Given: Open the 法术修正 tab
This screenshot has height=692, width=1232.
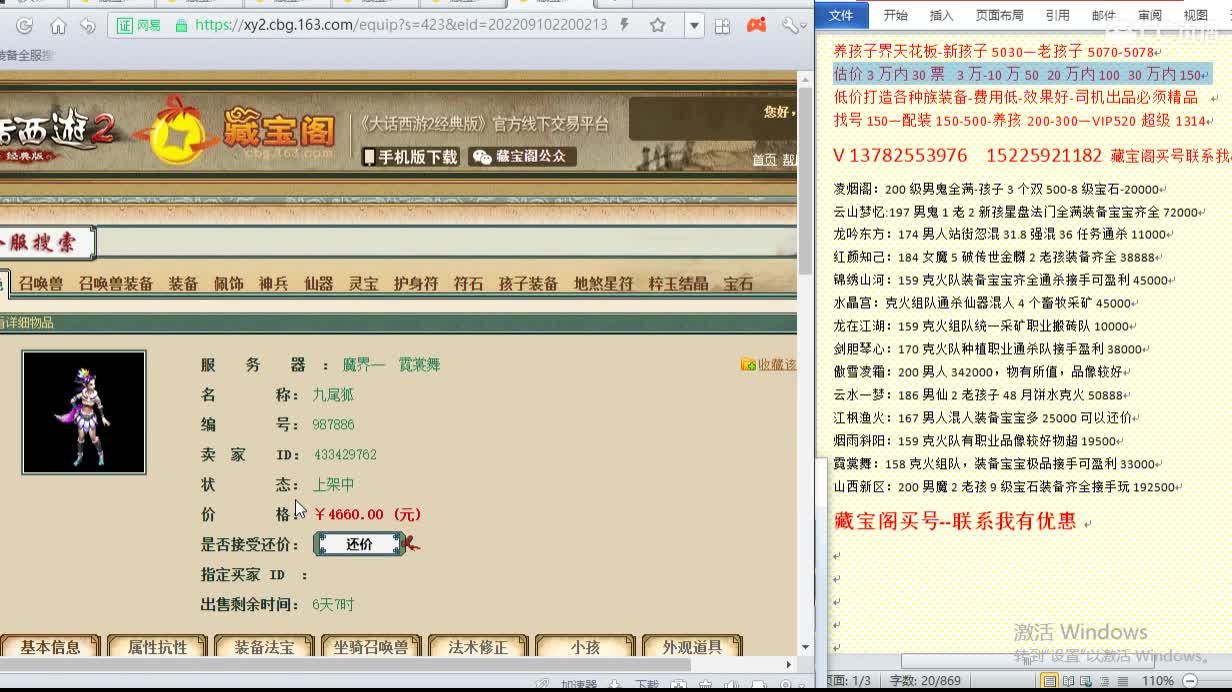Looking at the screenshot, I should (x=478, y=647).
